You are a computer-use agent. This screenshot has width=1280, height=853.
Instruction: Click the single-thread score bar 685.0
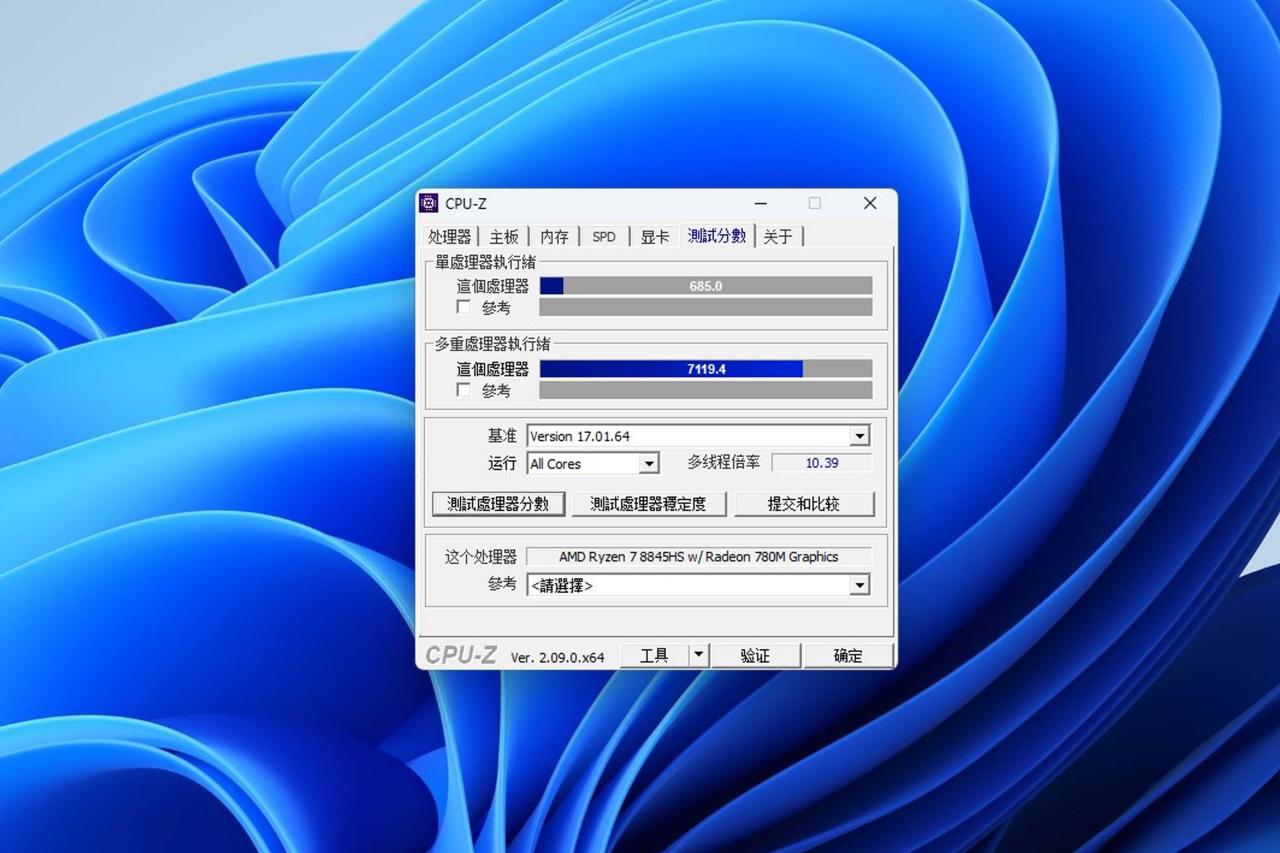click(706, 286)
